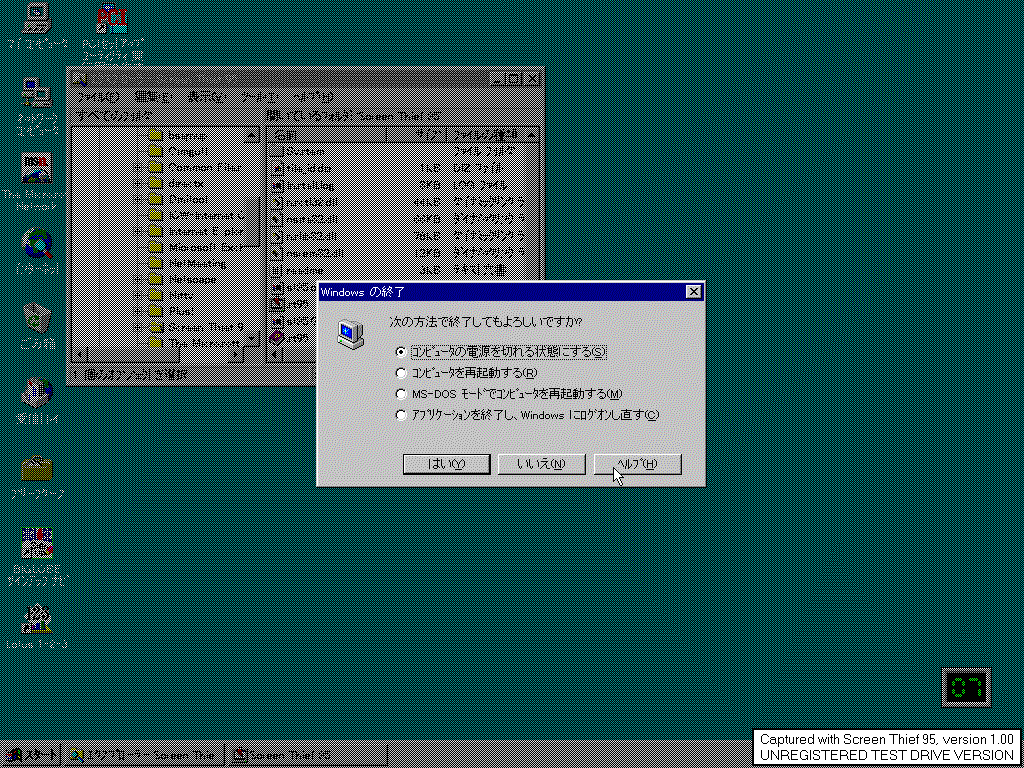1024x768 pixels.
Task: Expand the Dmitool folder in tree
Action: (138, 199)
